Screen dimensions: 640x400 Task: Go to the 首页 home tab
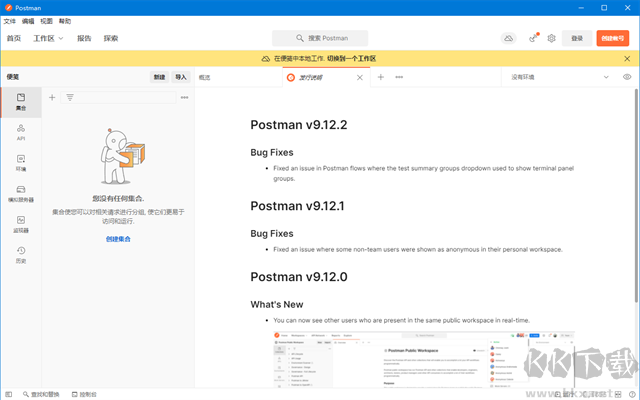point(13,38)
